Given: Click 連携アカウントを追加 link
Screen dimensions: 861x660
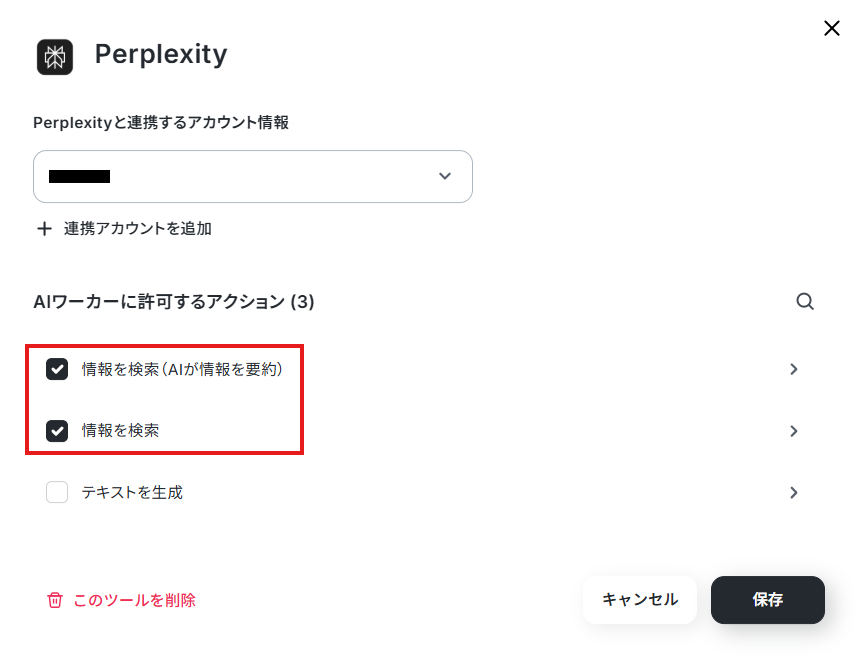Looking at the screenshot, I should (x=137, y=229).
